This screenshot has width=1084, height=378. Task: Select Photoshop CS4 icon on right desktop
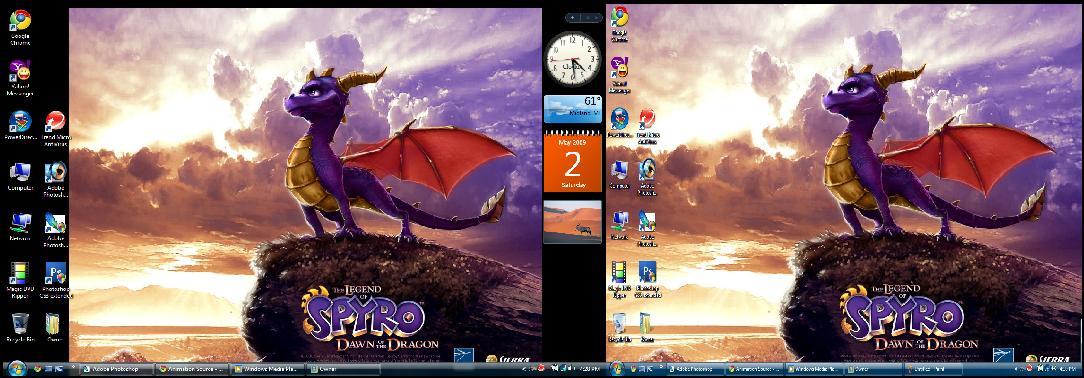647,278
